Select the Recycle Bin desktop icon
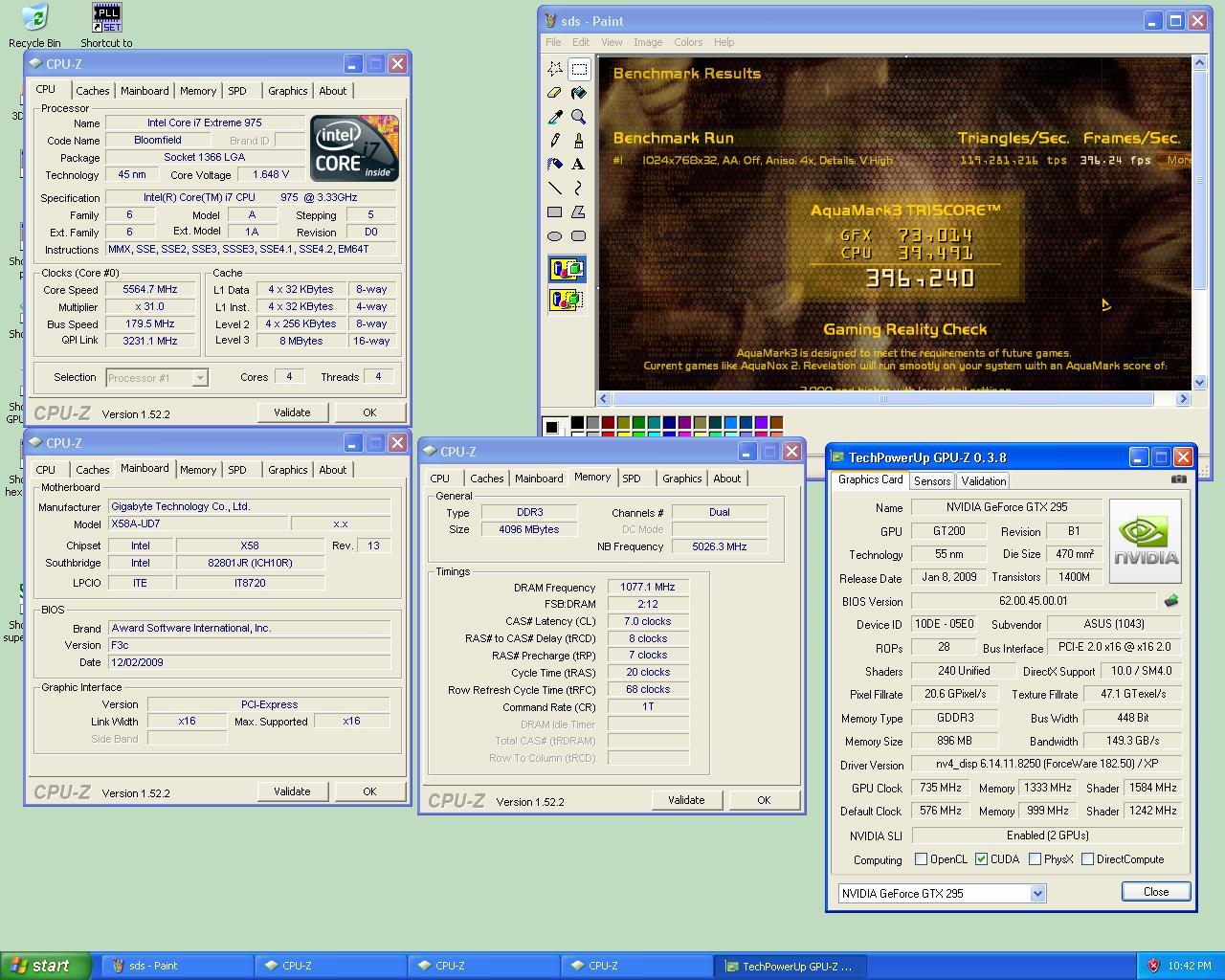The width and height of the screenshot is (1225, 980). tap(34, 25)
